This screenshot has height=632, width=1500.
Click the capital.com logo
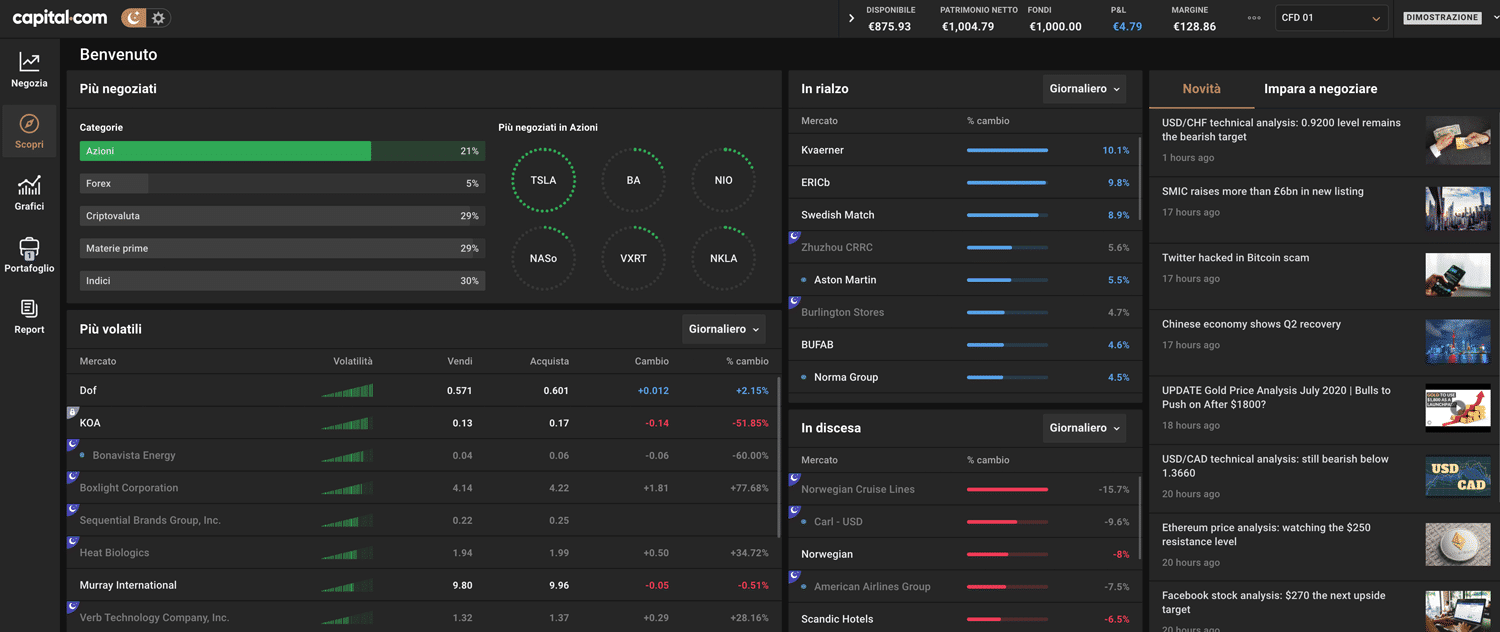click(x=59, y=17)
